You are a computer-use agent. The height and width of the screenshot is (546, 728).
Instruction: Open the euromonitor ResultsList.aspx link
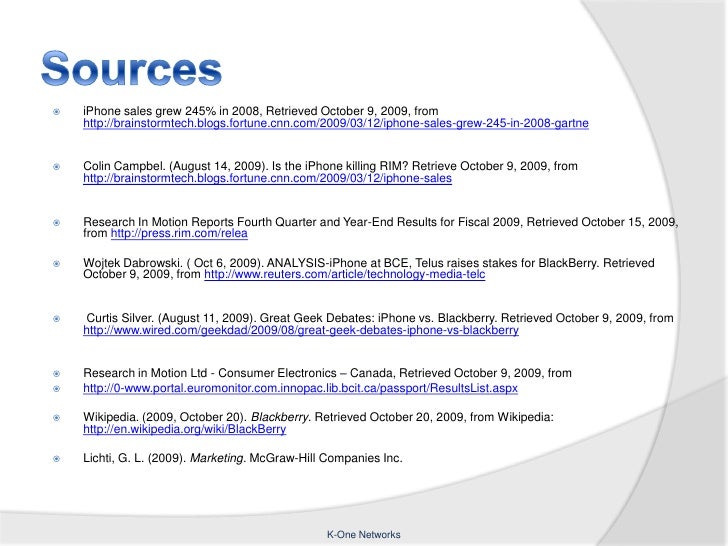pos(300,388)
